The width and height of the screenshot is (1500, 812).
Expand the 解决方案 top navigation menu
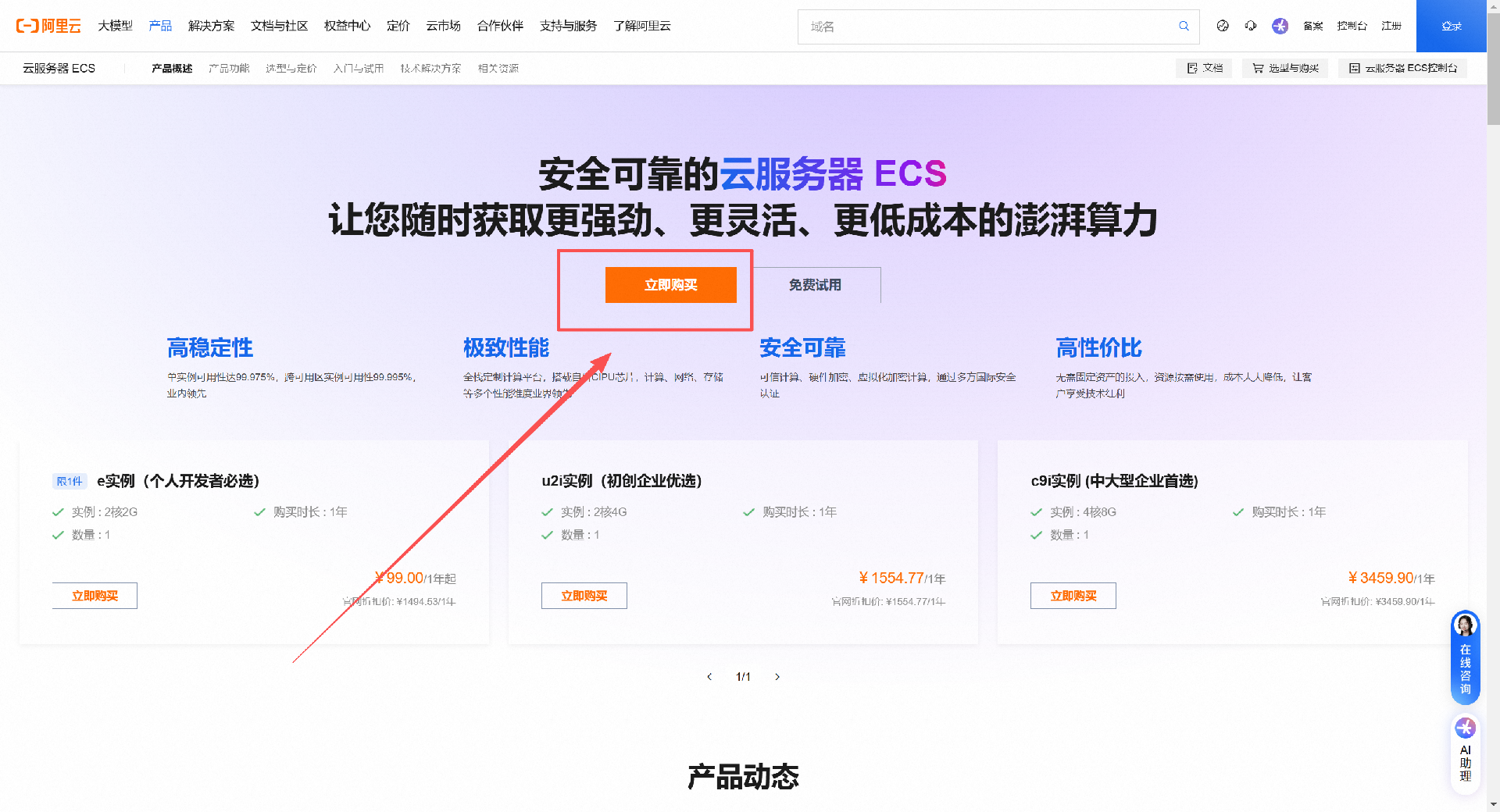[x=211, y=26]
